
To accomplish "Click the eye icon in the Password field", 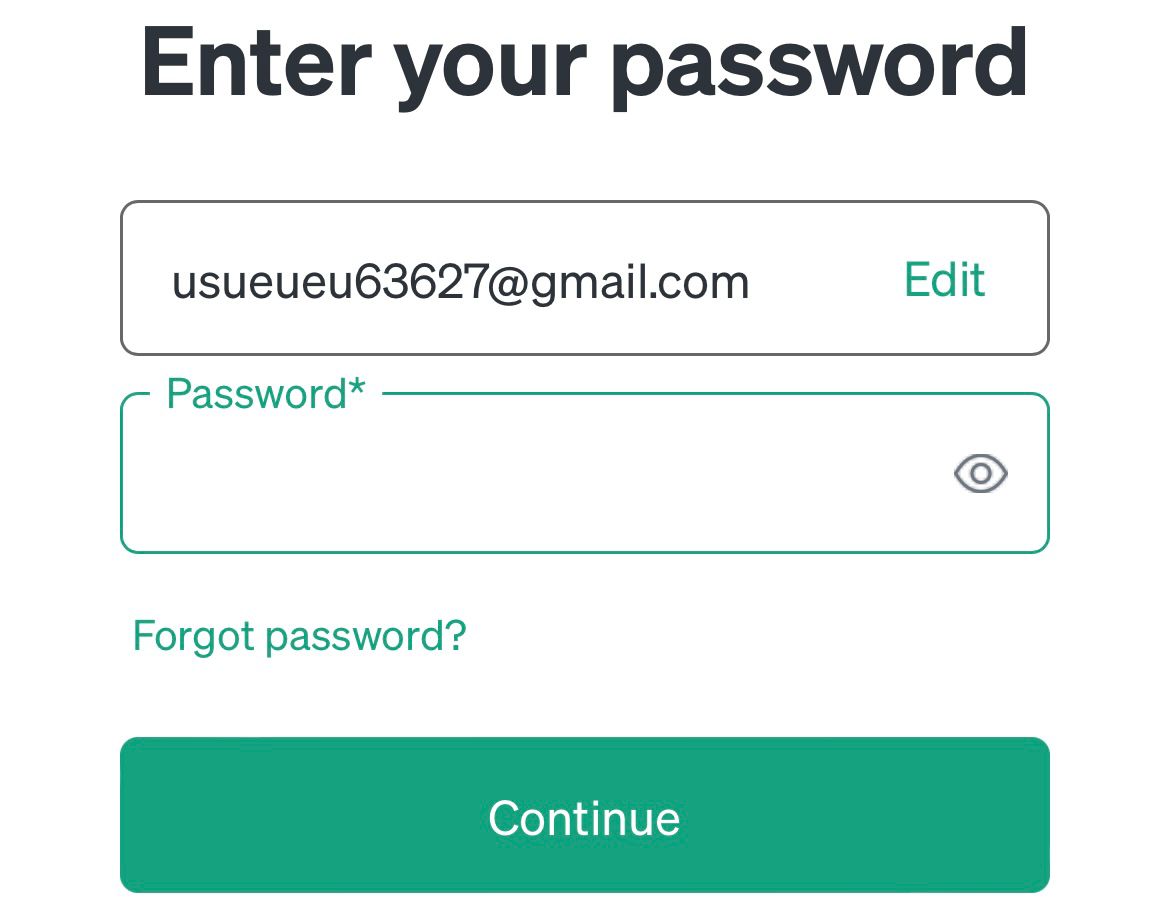I will (x=980, y=473).
